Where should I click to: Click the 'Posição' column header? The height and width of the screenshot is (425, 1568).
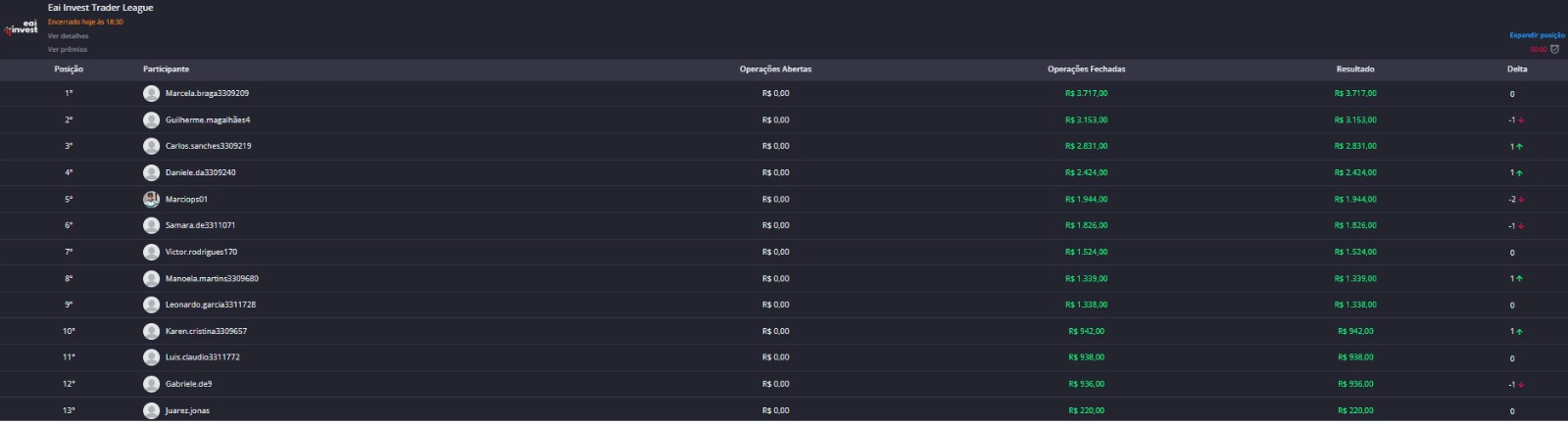point(69,70)
